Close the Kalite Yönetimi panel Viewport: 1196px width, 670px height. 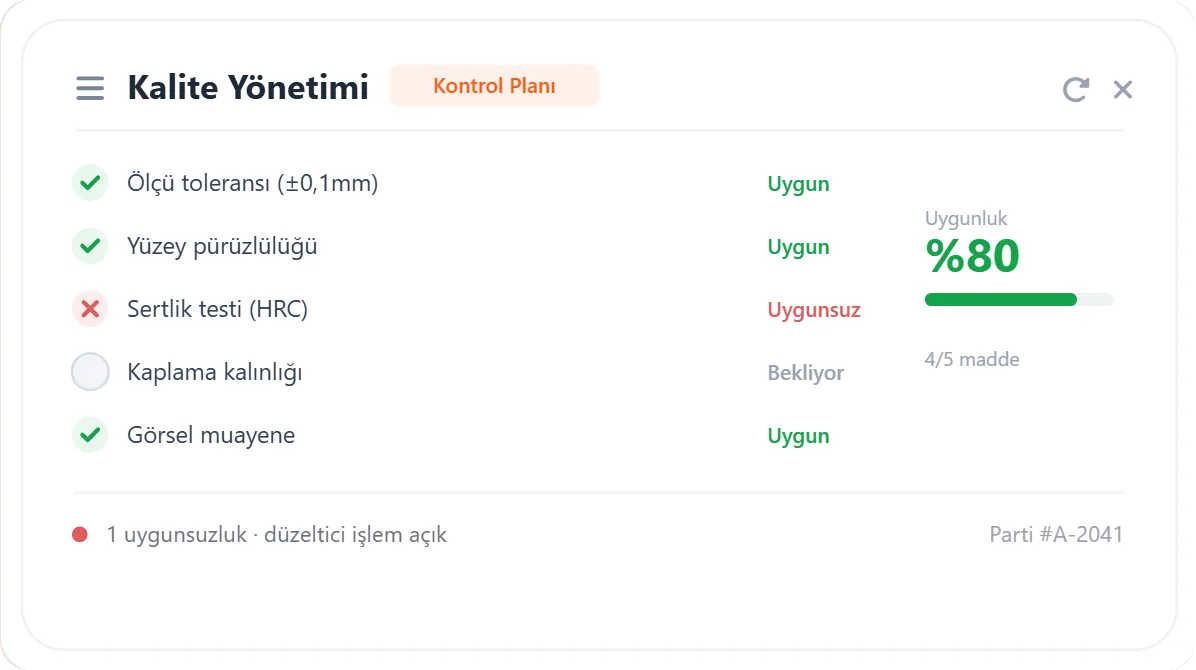(x=1123, y=89)
